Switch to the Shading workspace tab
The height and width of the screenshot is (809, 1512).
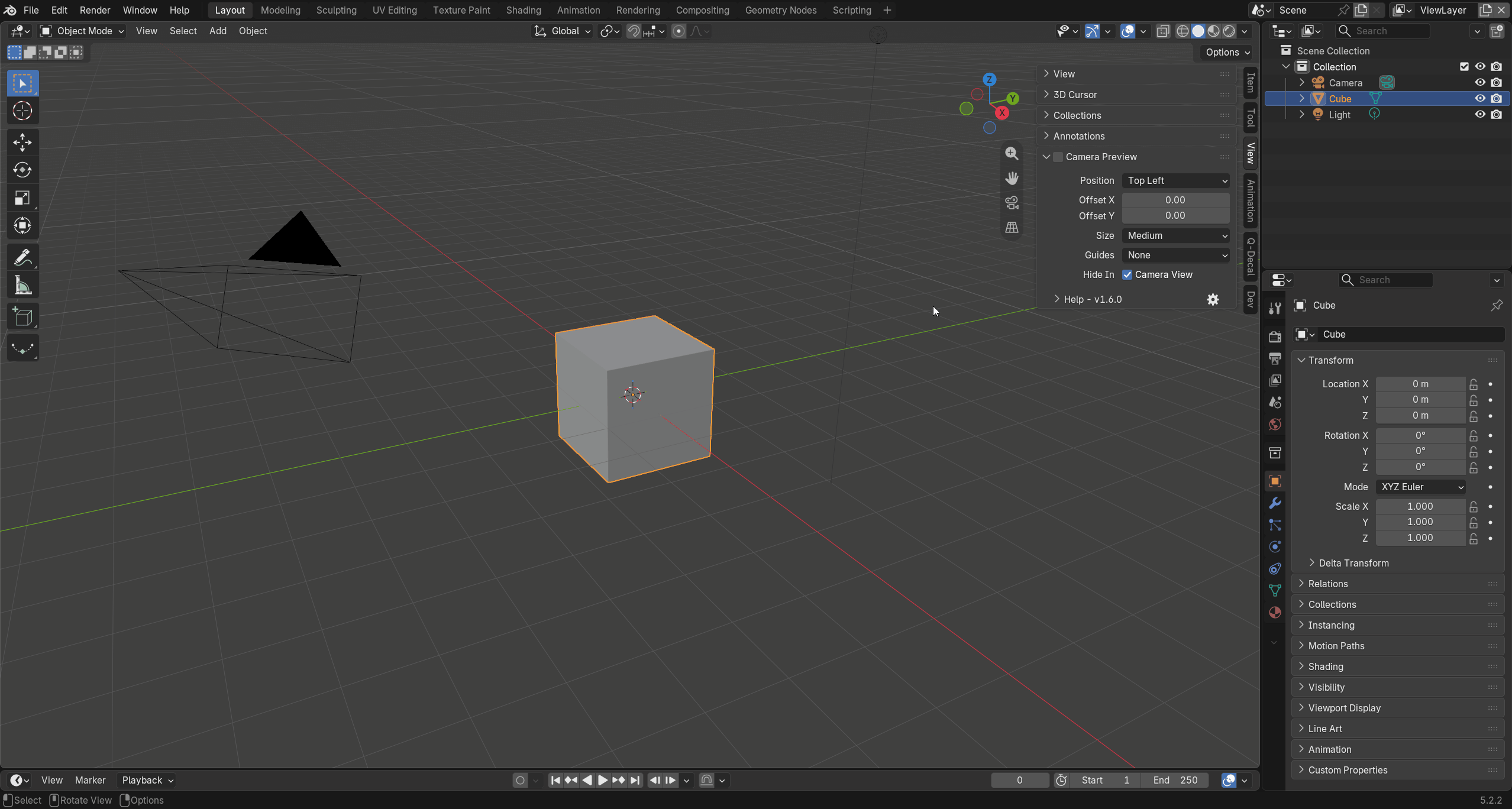point(523,10)
